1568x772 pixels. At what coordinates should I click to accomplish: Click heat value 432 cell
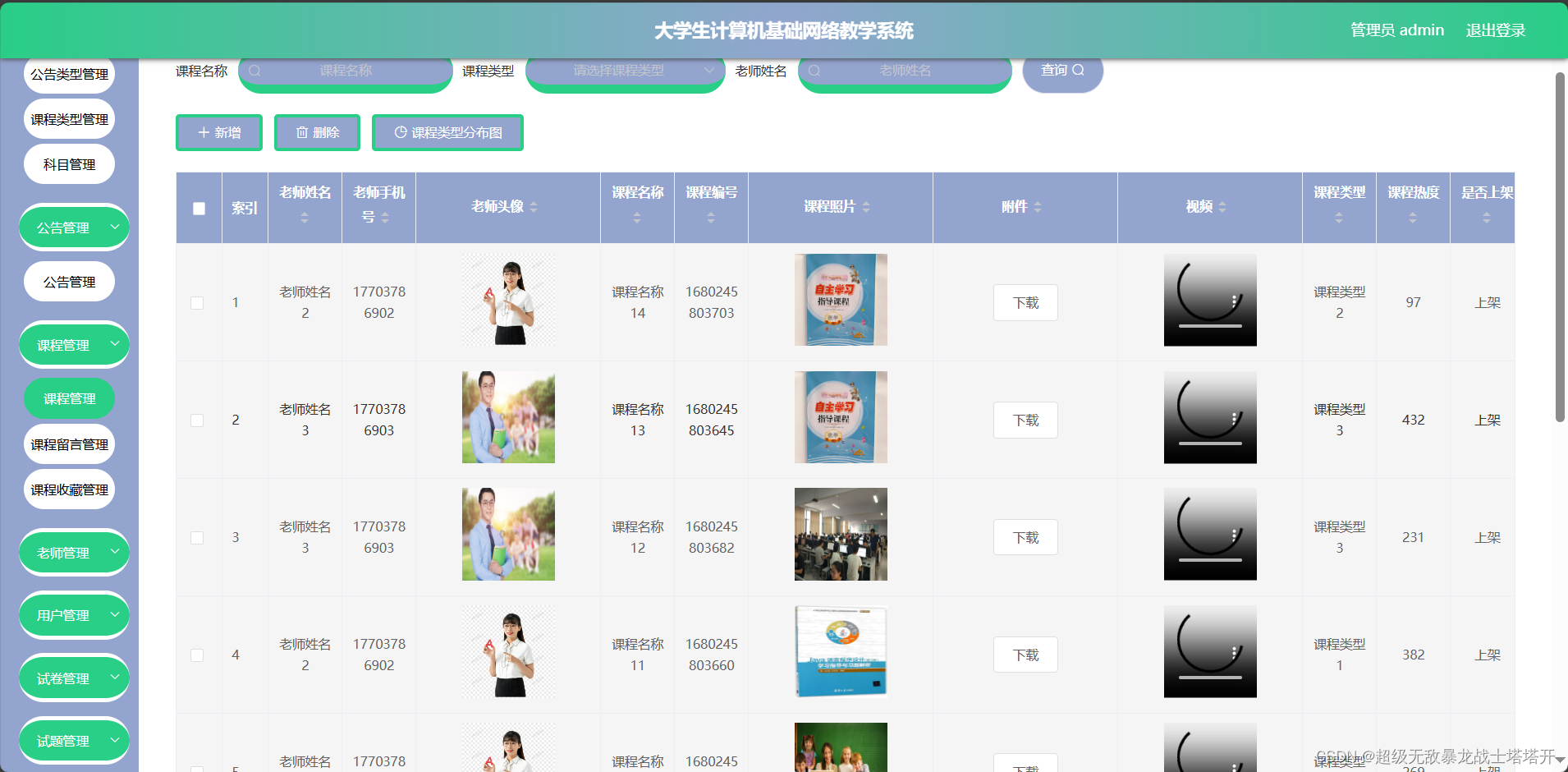coord(1413,420)
